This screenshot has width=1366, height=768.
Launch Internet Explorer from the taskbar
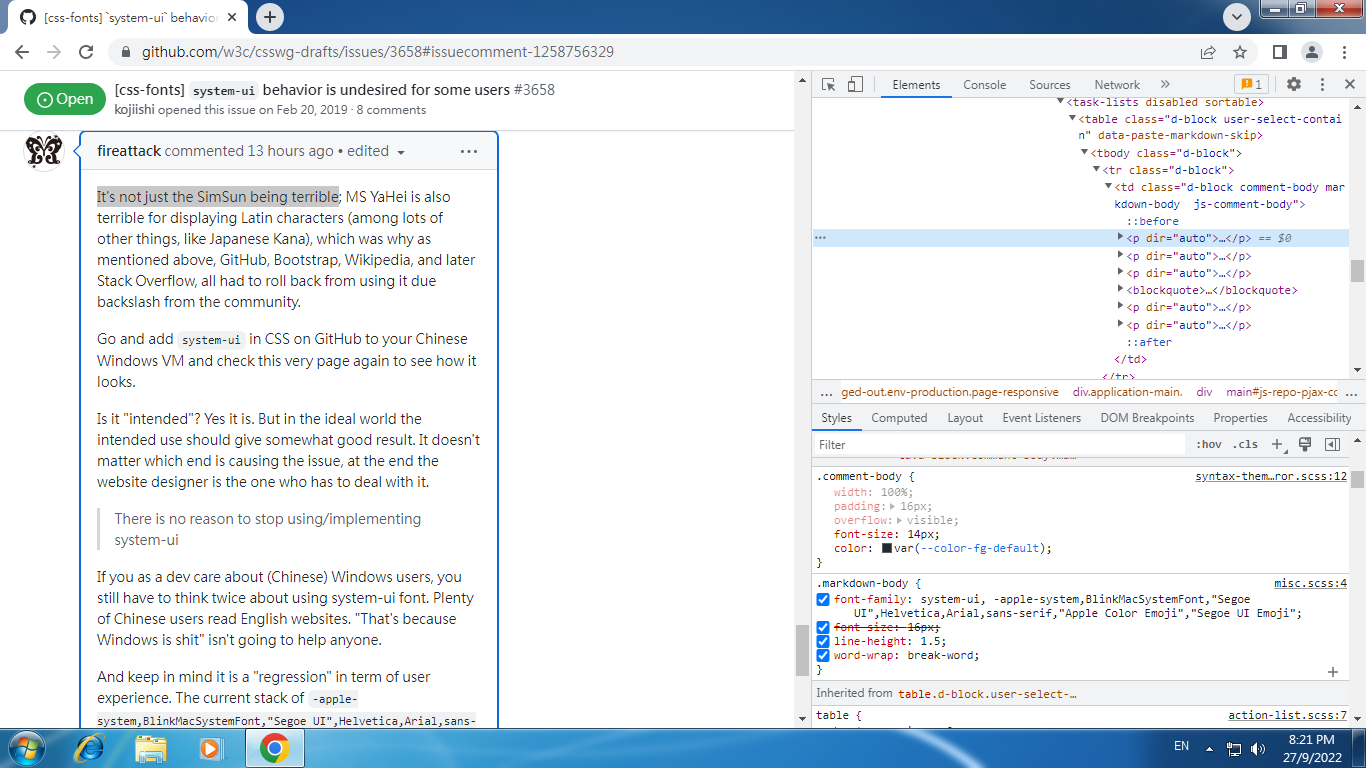91,748
